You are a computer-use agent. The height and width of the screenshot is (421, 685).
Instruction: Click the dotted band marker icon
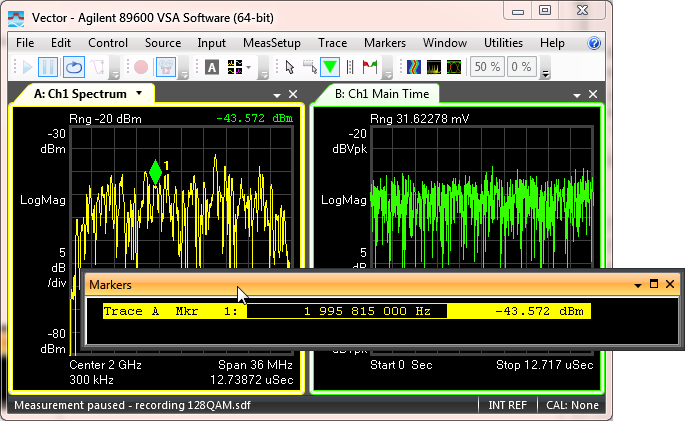(x=349, y=67)
